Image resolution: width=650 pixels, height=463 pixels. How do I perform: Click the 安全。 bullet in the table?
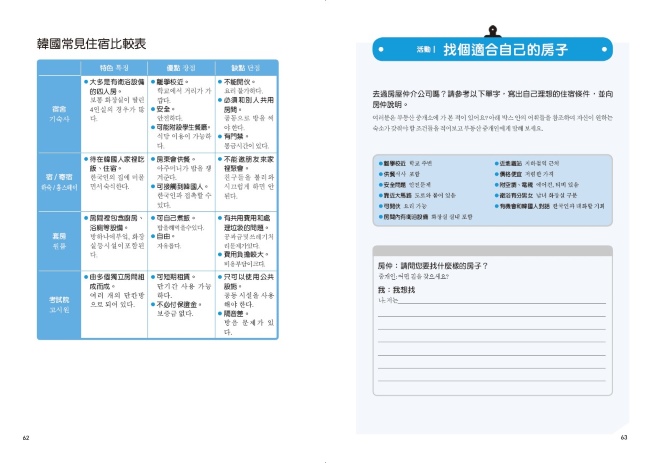pyautogui.click(x=163, y=109)
